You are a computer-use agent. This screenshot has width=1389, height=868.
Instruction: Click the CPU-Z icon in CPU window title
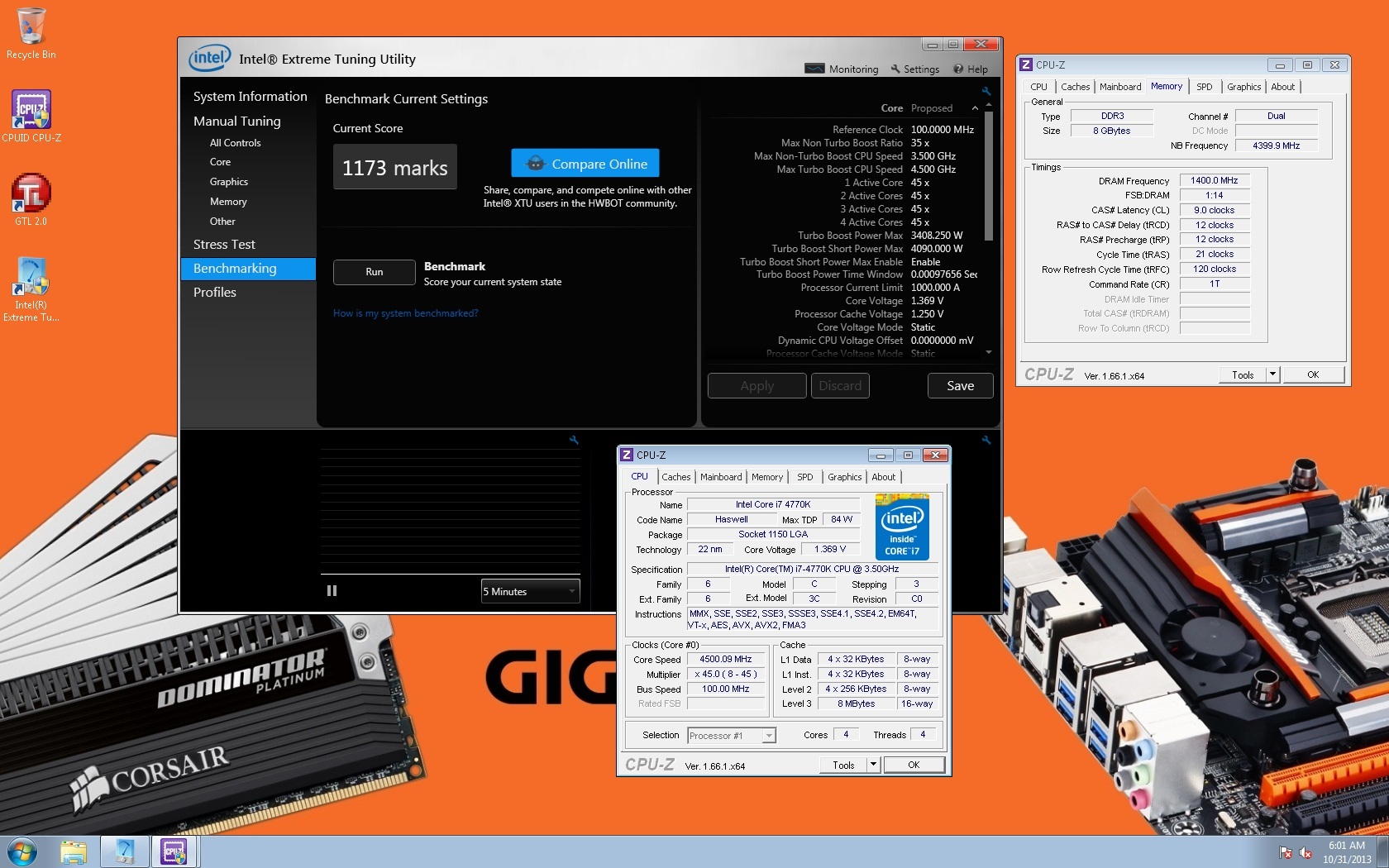coord(627,455)
